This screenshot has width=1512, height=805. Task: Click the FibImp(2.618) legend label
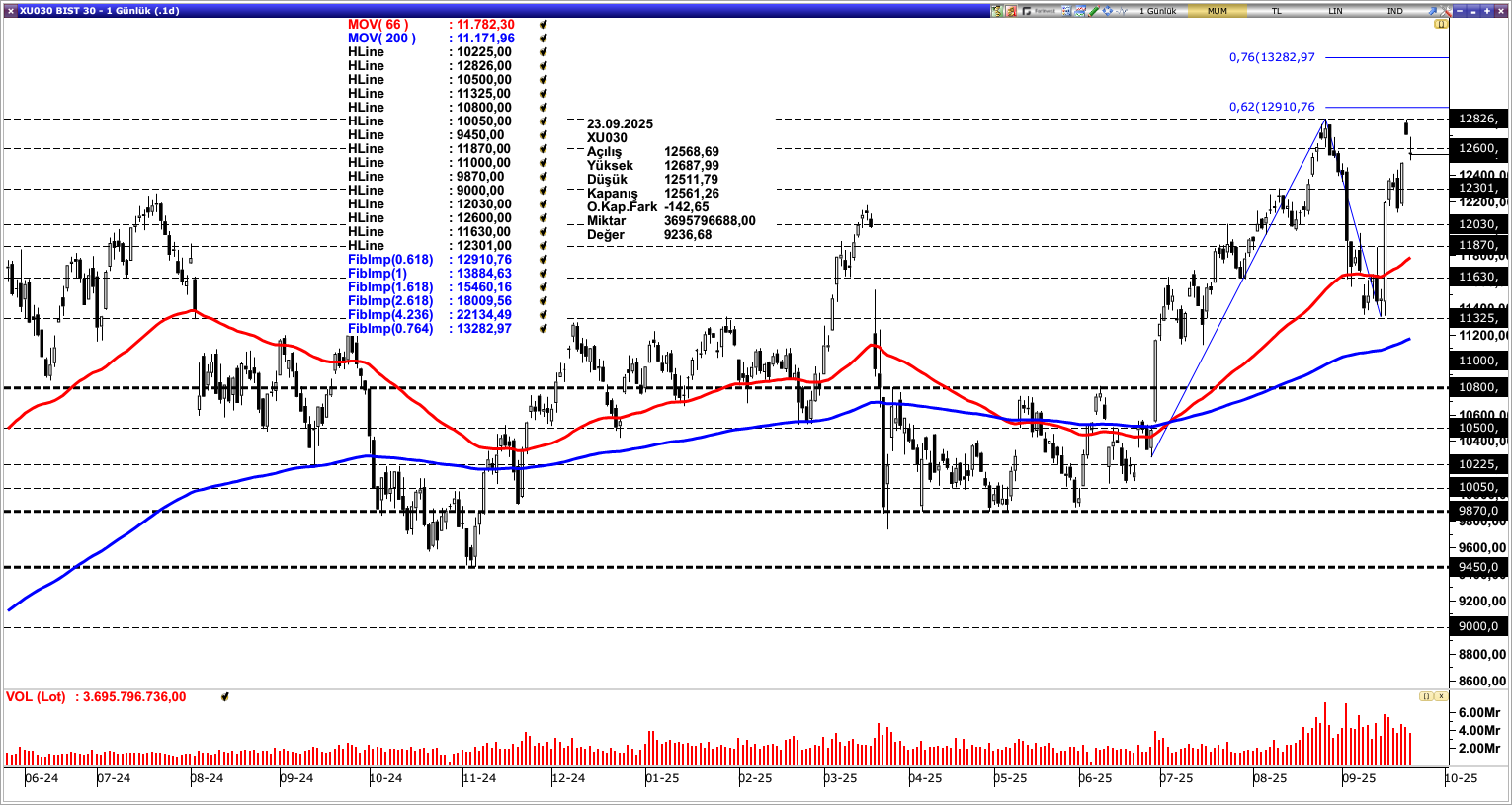click(x=390, y=301)
